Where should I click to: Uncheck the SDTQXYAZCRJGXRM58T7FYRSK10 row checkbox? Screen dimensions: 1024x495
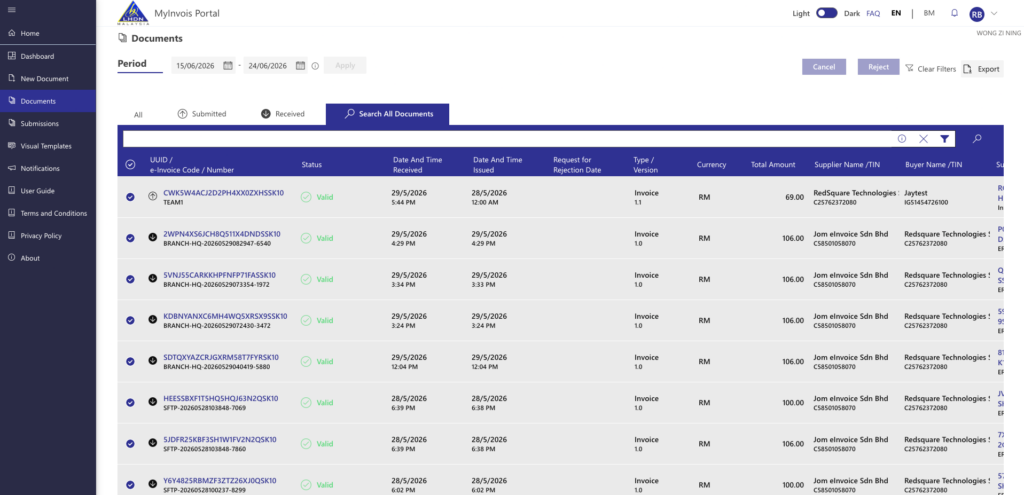click(130, 361)
